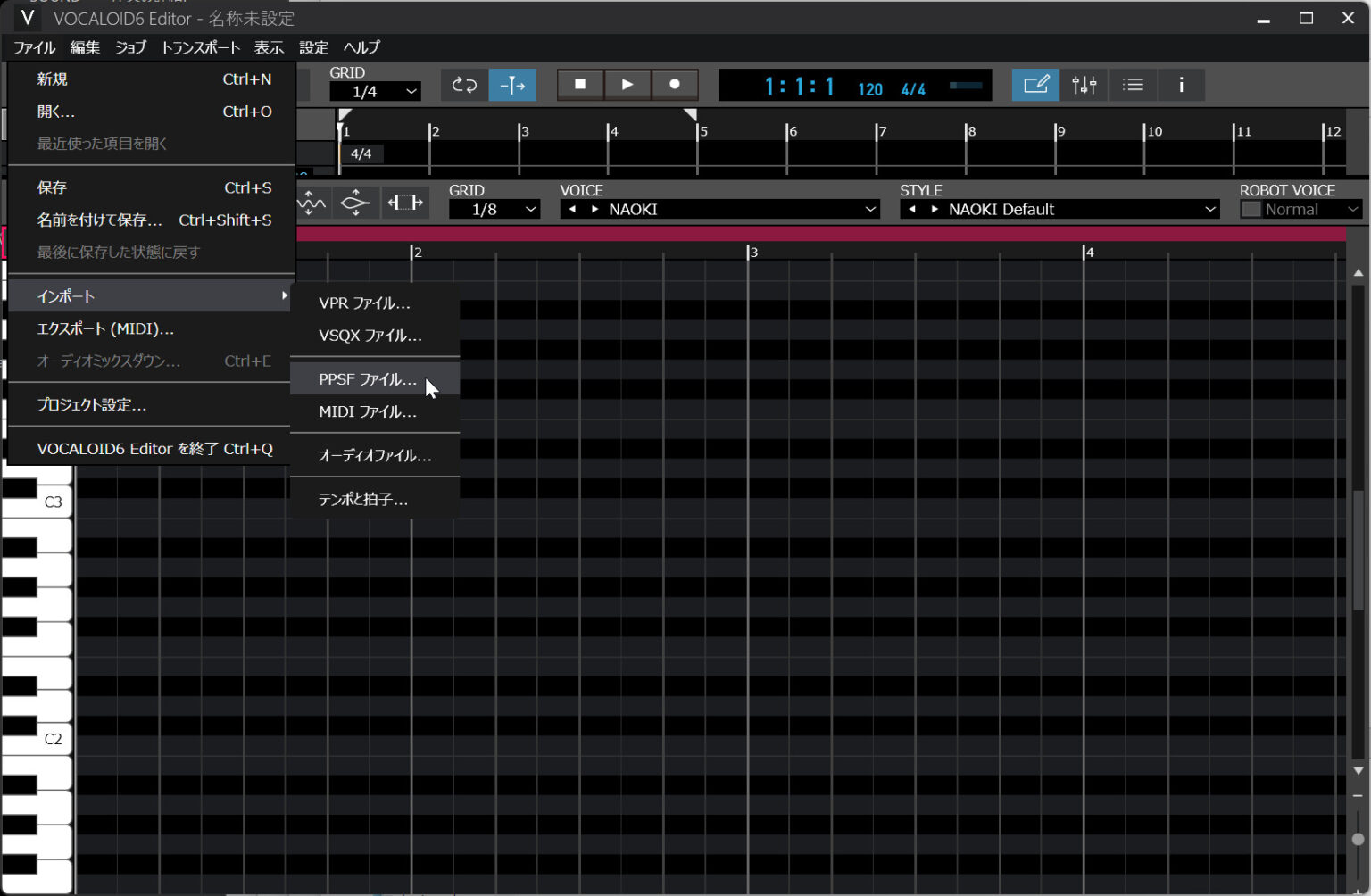Viewport: 1371px width, 896px height.
Task: Activate the pitch vibrato wave tool
Action: click(312, 203)
